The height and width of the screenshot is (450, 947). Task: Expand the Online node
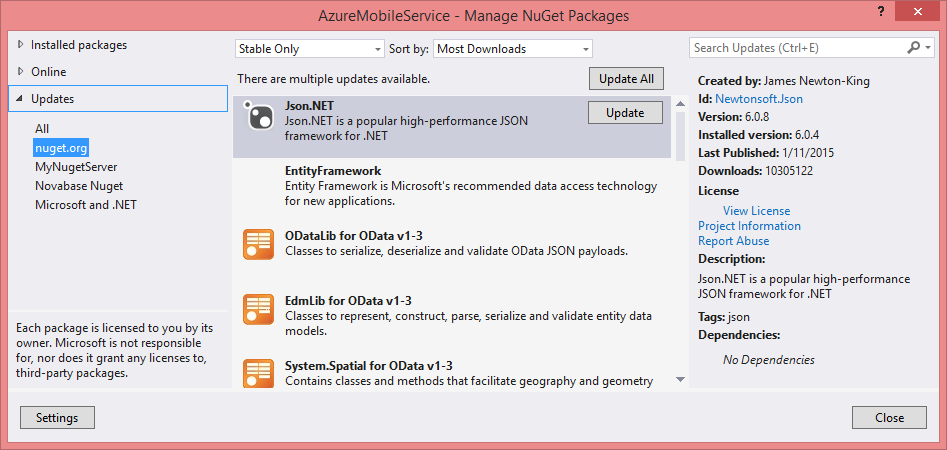22,71
